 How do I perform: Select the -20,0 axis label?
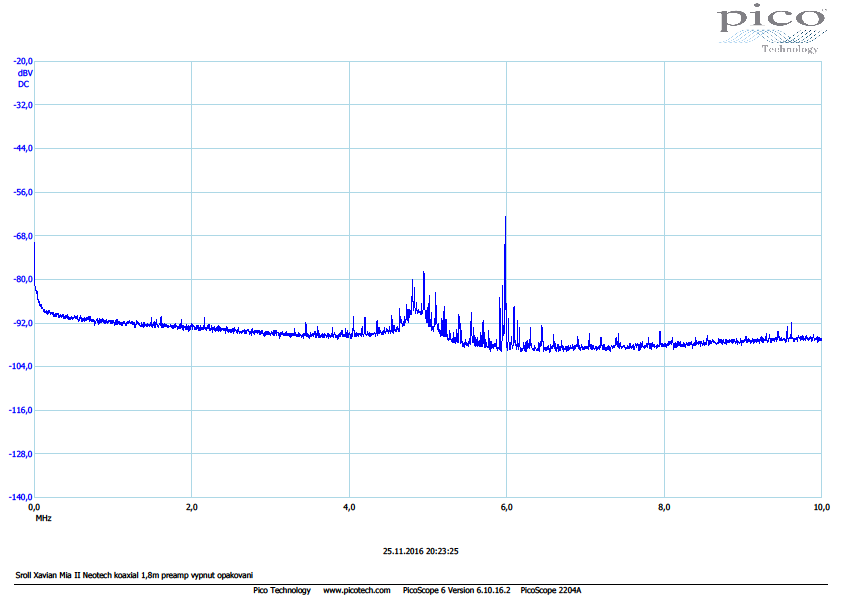coord(23,61)
